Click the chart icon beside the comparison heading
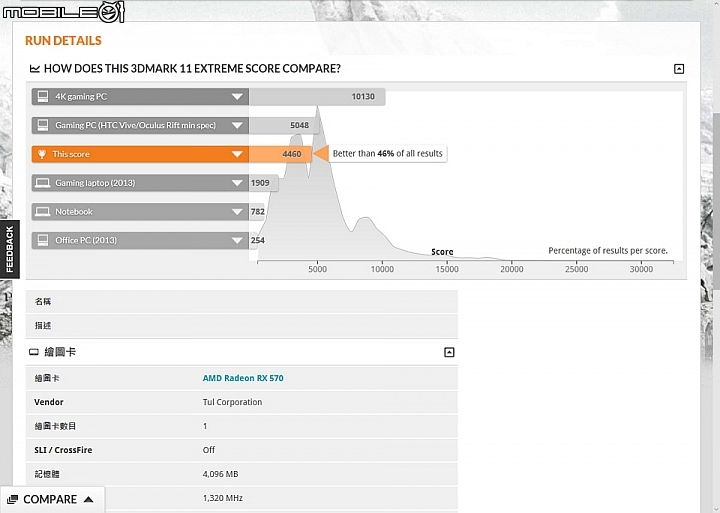 click(34, 69)
